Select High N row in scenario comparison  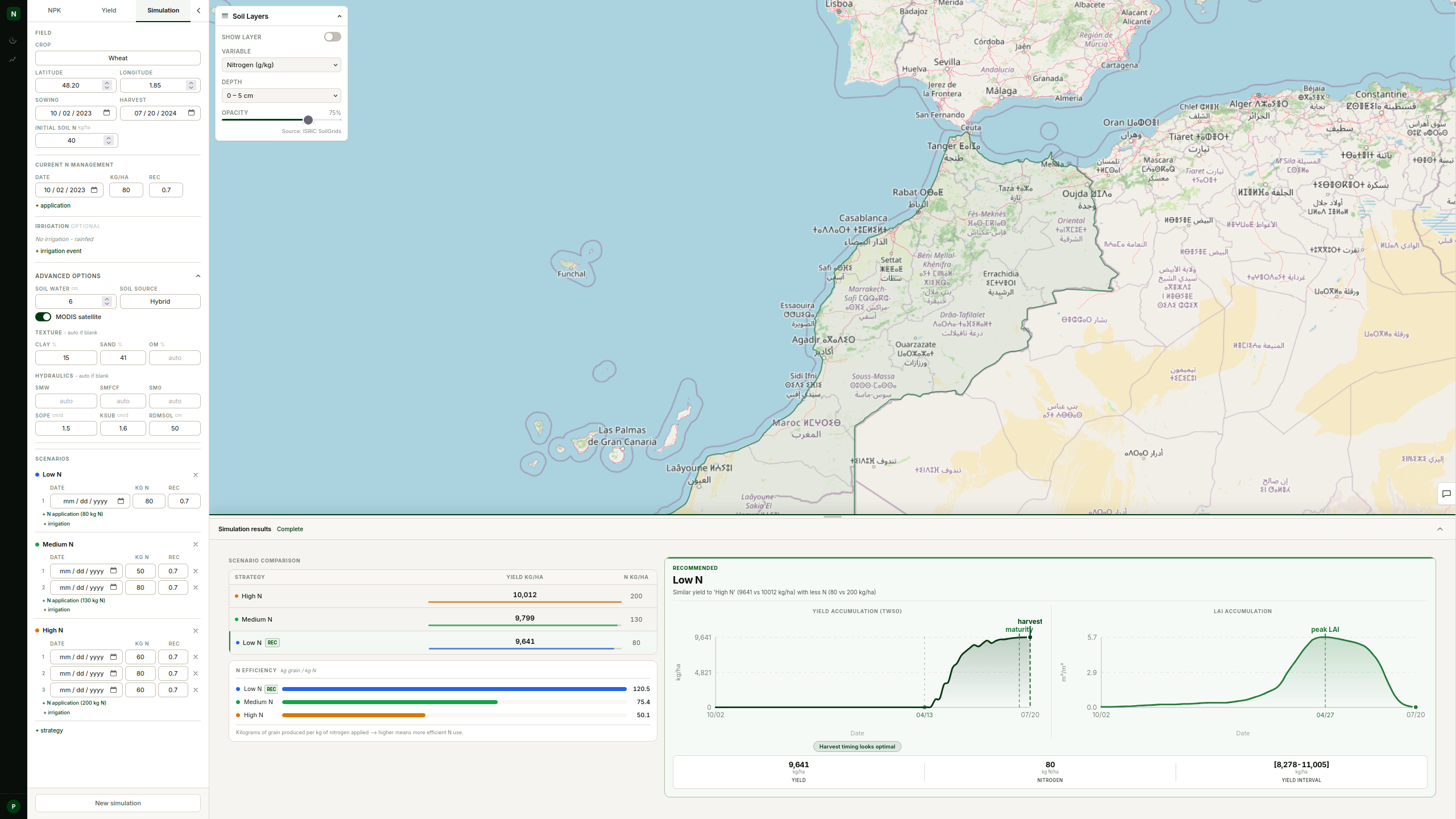click(443, 596)
